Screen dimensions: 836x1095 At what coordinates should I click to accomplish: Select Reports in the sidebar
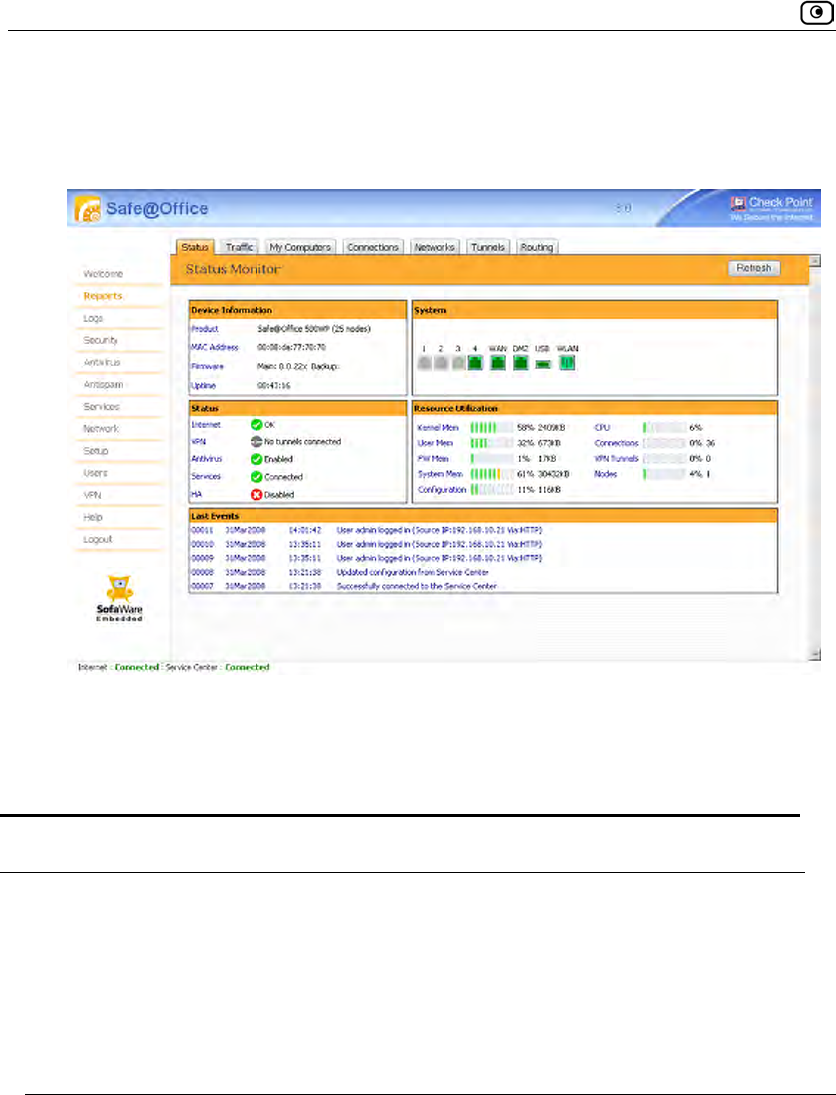click(x=103, y=296)
